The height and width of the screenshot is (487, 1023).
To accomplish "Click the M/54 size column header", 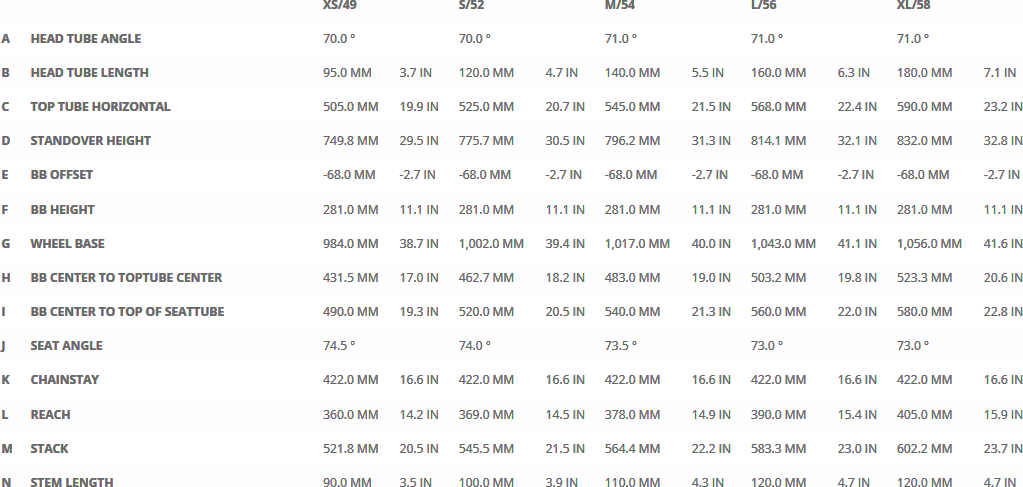I will coord(619,6).
